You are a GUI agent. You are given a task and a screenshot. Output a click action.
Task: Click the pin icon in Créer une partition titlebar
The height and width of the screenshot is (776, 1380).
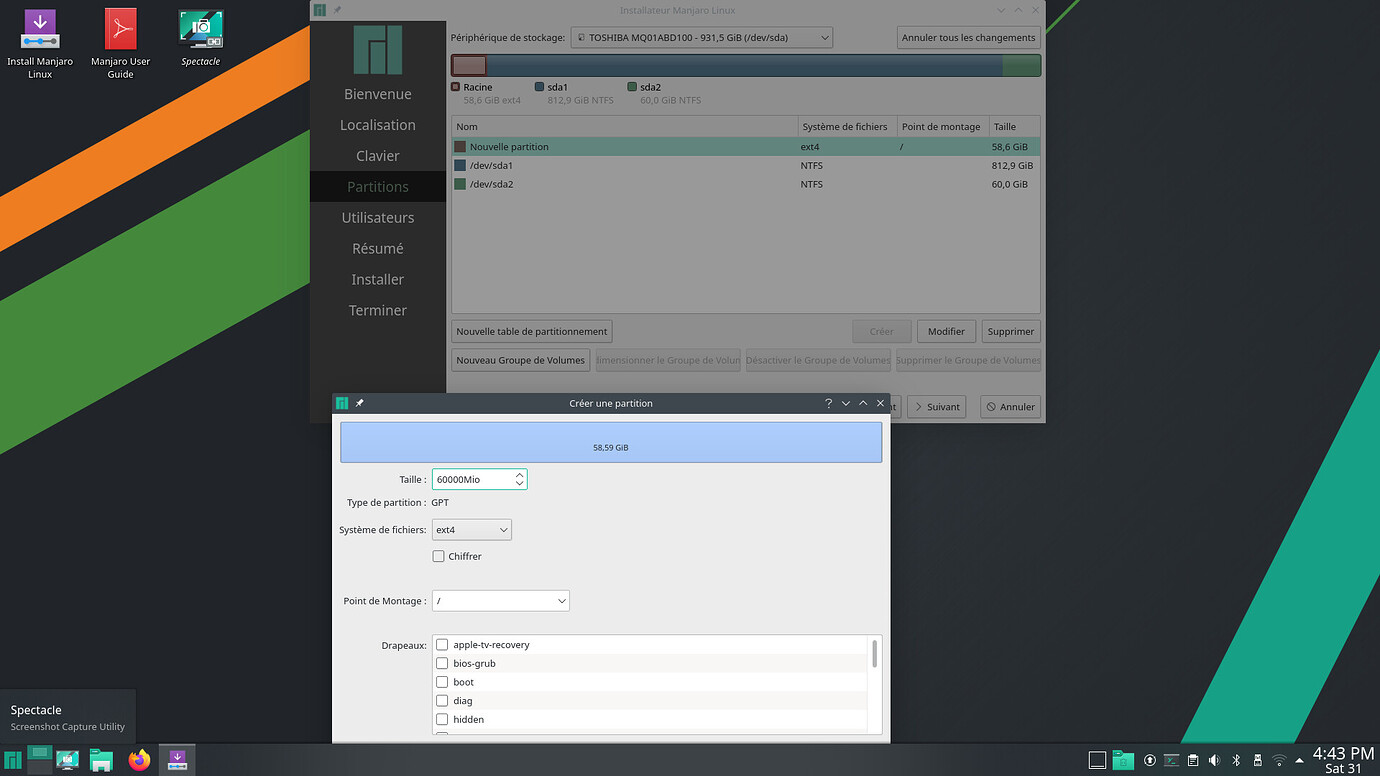359,403
